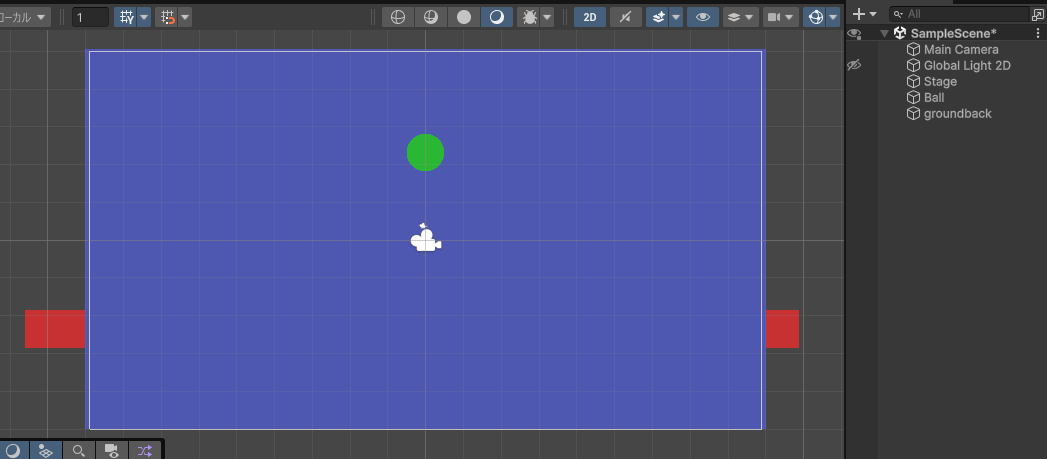Toggle SampleScene visibility eye icon
The width and height of the screenshot is (1047, 459).
pos(854,33)
